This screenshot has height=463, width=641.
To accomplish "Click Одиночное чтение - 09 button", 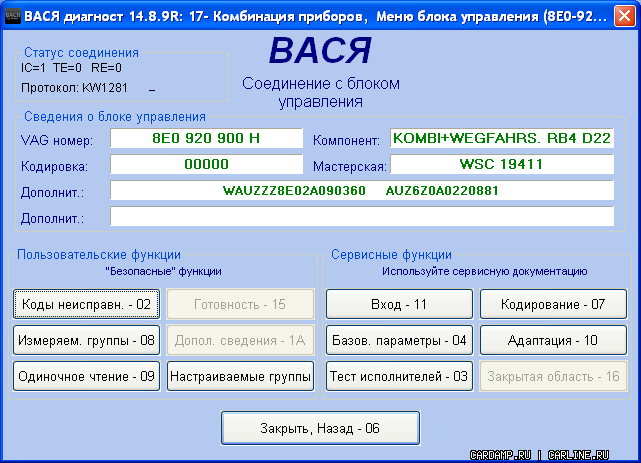I will click(86, 376).
